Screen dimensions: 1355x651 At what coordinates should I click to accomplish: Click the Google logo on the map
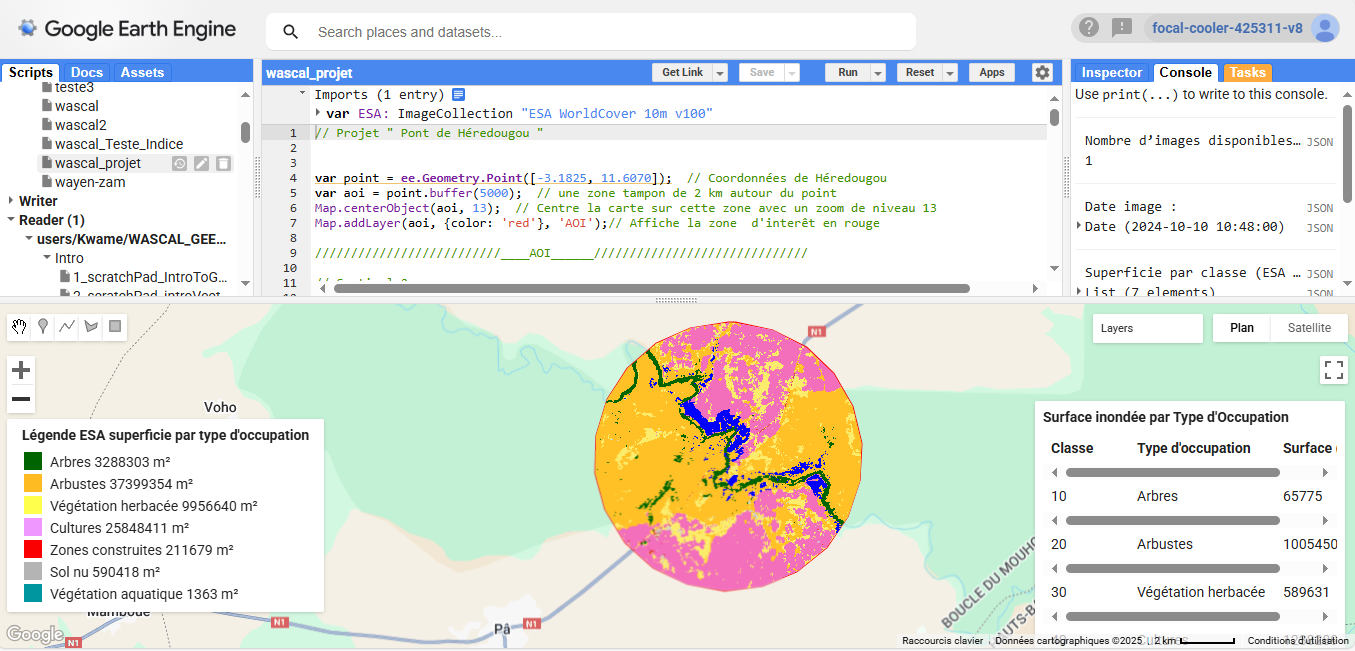(35, 634)
